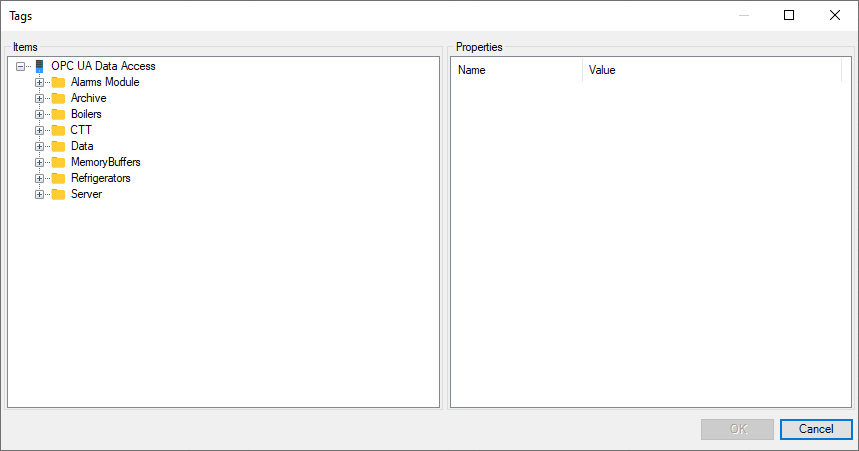Select the Server item label
Screen dimensions: 859x451
coord(86,194)
